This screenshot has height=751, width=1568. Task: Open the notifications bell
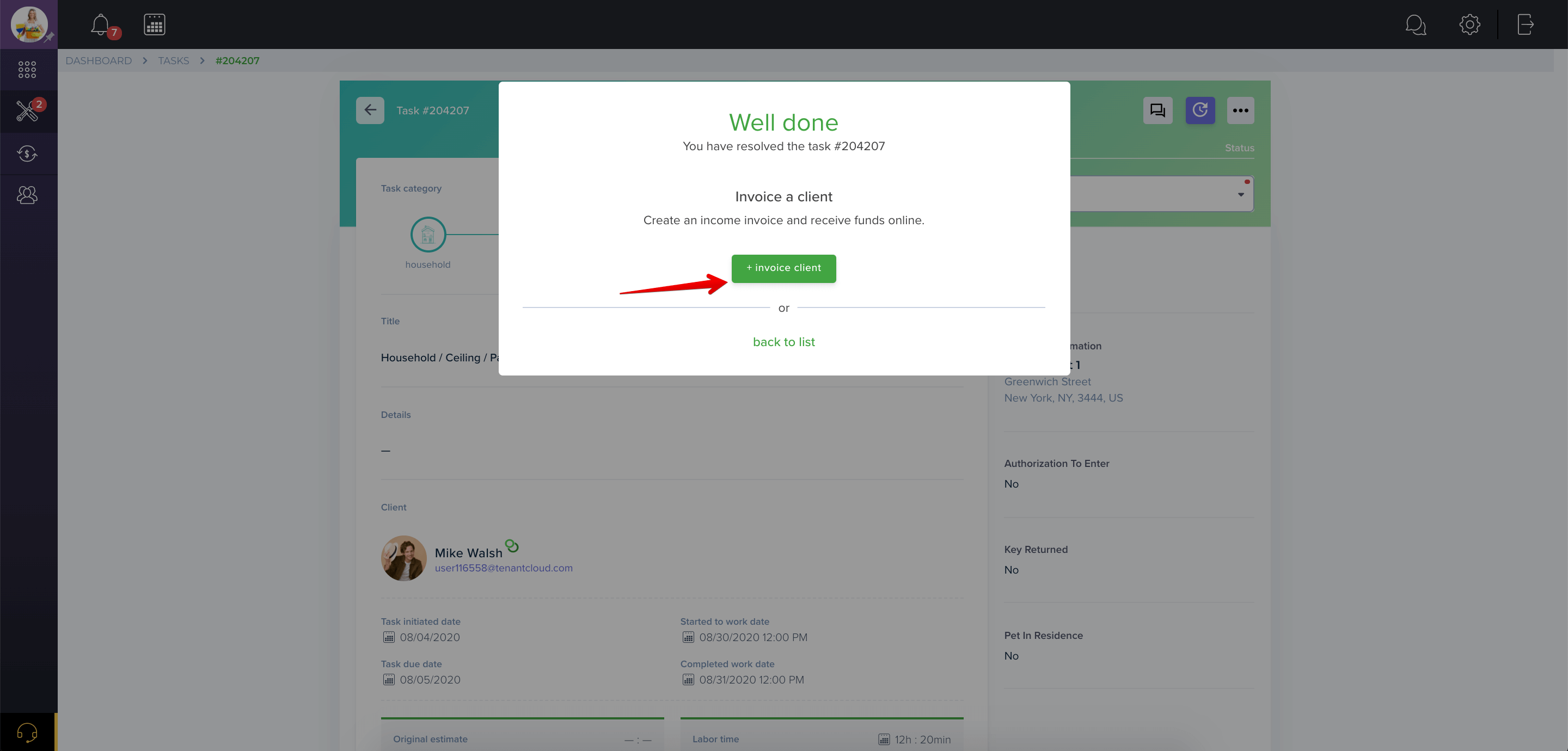100,24
